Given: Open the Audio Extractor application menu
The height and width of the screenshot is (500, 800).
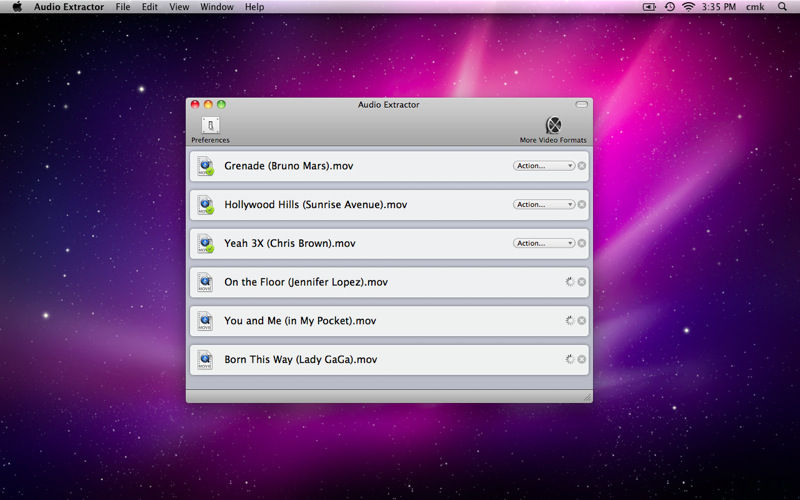Looking at the screenshot, I should [x=69, y=7].
